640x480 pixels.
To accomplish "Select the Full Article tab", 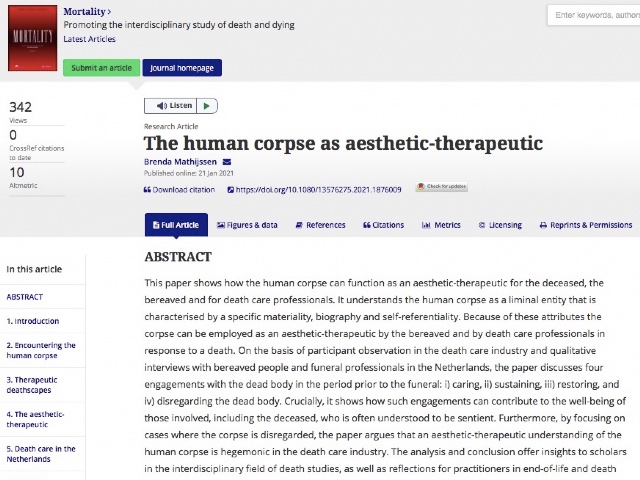I will pyautogui.click(x=176, y=225).
